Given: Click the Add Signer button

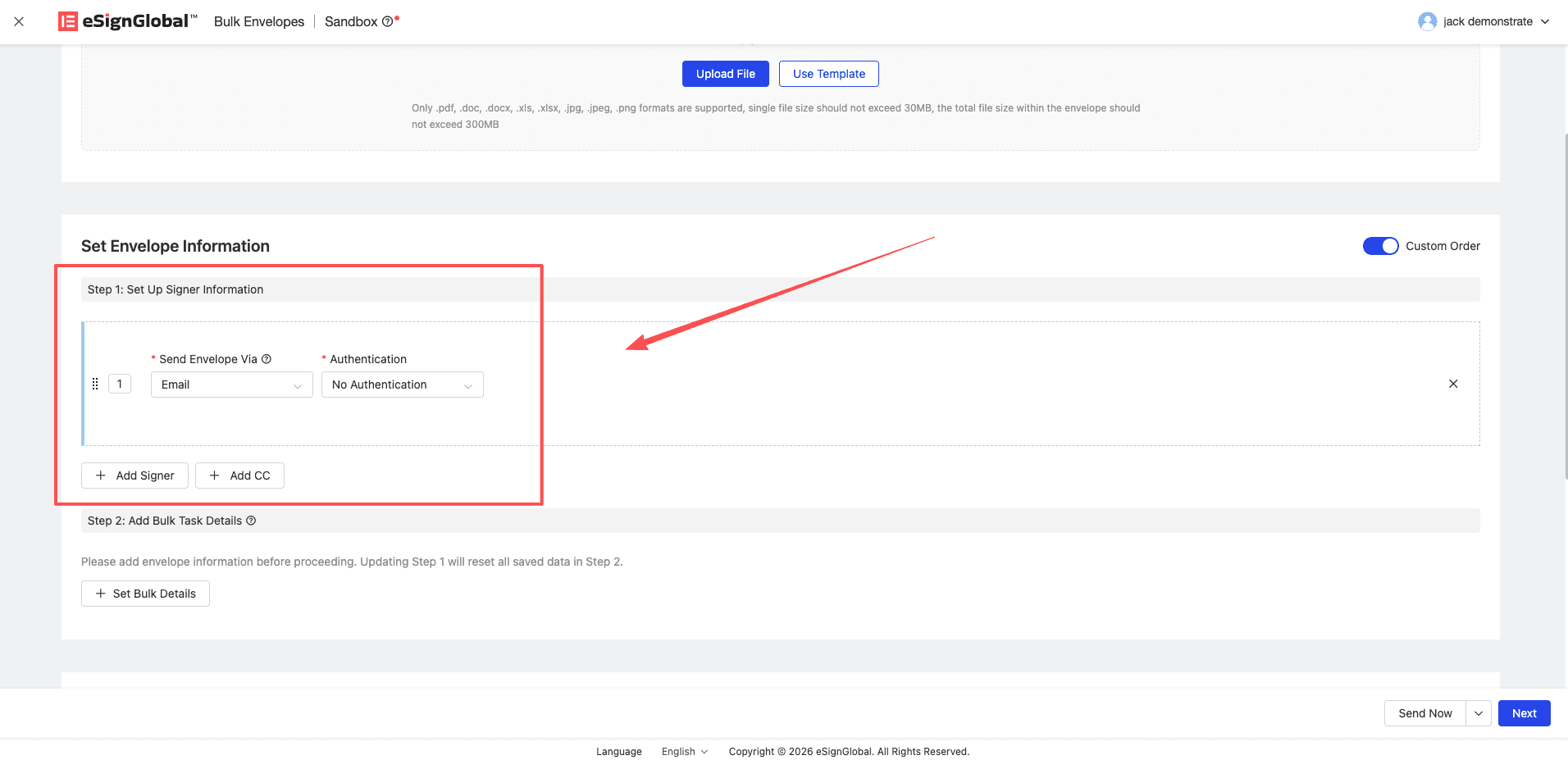Looking at the screenshot, I should [x=134, y=476].
